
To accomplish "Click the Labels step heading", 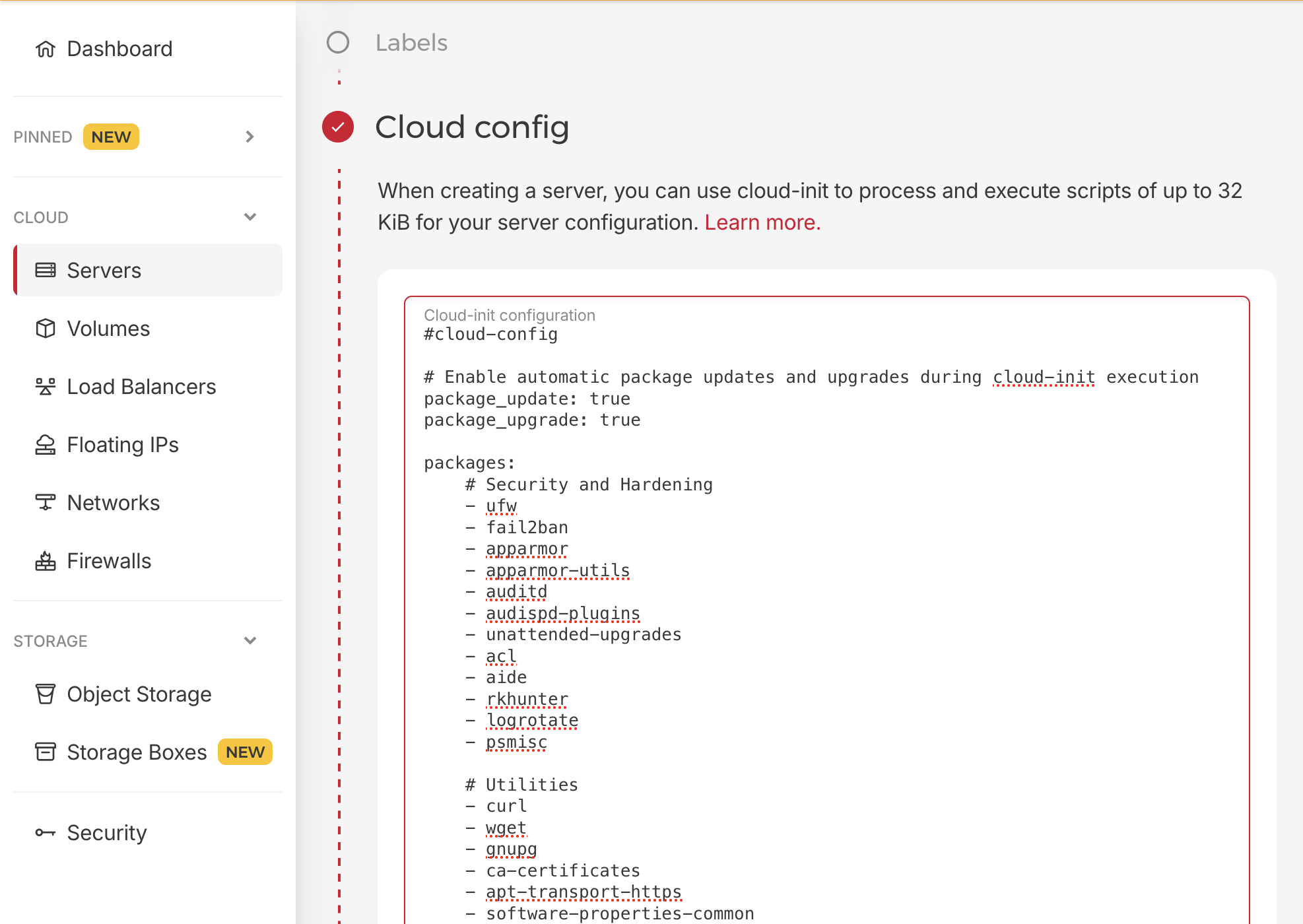I will click(411, 42).
